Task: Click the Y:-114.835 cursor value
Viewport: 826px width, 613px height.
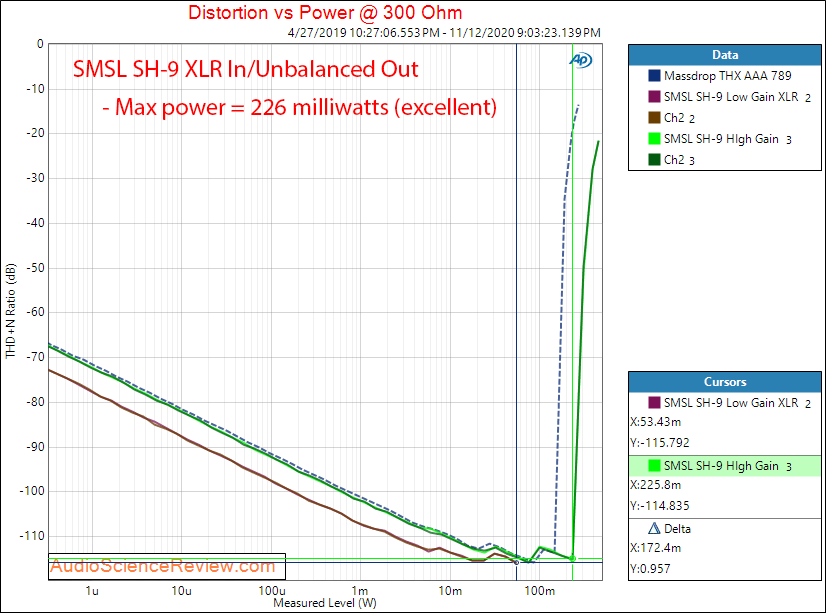Action: tap(660, 506)
